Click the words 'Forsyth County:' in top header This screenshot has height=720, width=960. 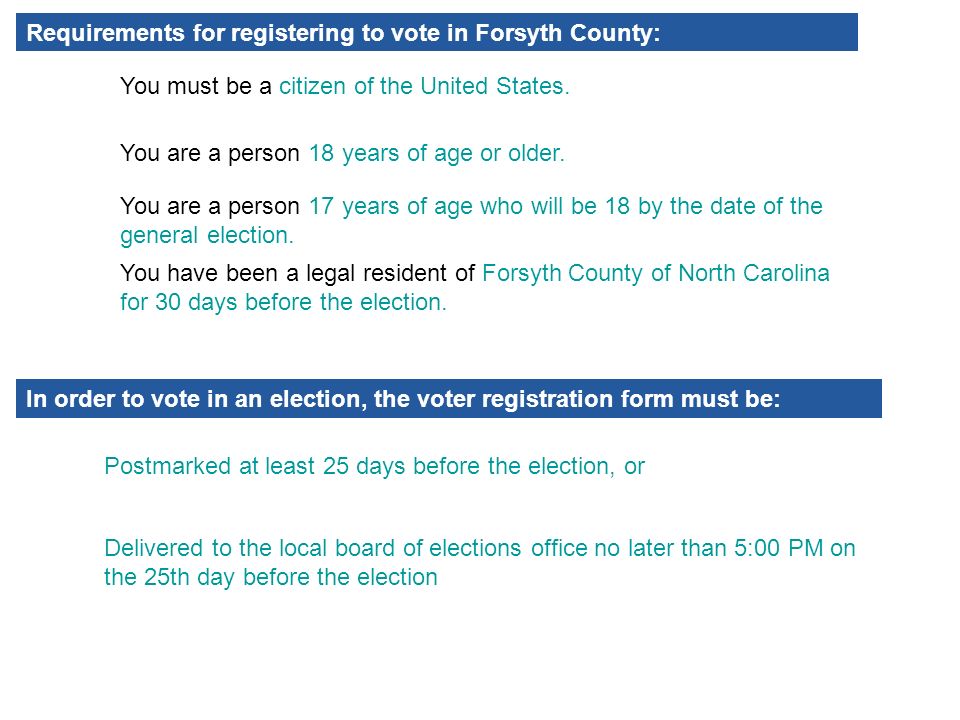(568, 32)
